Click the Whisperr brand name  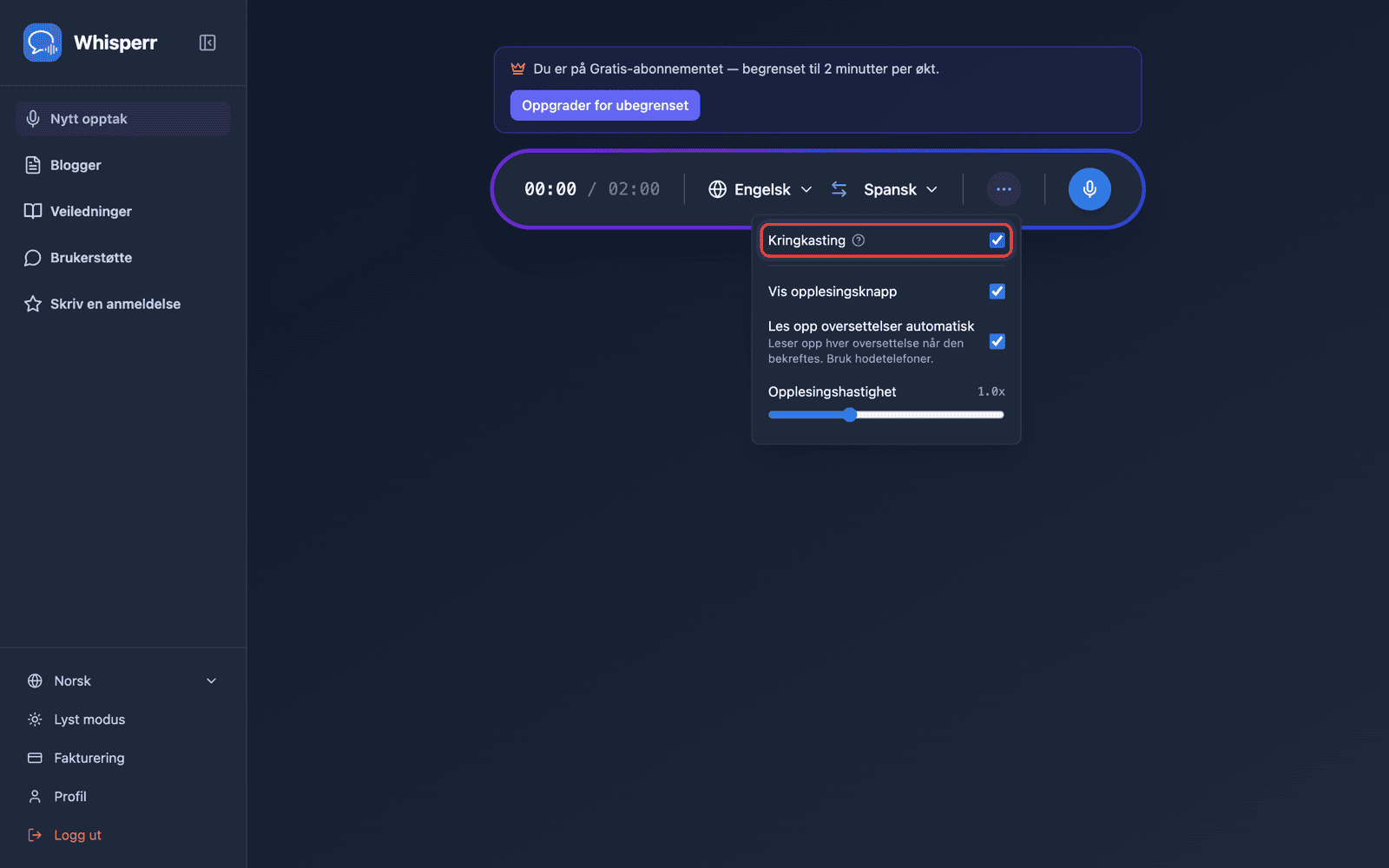[115, 43]
